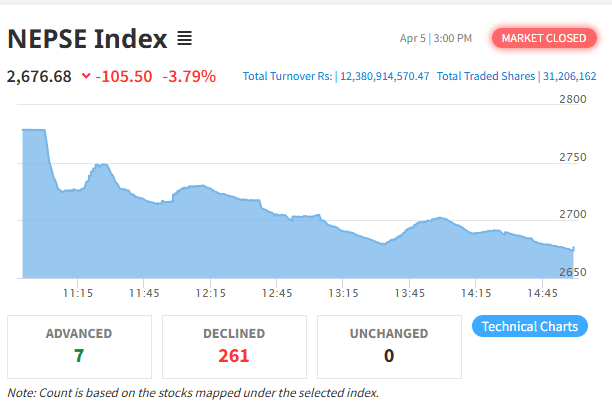Click the Apr 5 3:00 PM timestamp
This screenshot has height=417, width=612.
click(x=436, y=38)
